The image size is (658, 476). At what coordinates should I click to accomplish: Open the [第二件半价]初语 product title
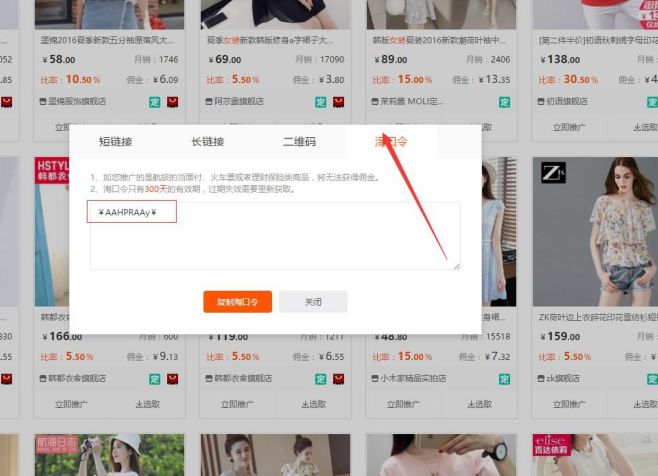click(598, 40)
